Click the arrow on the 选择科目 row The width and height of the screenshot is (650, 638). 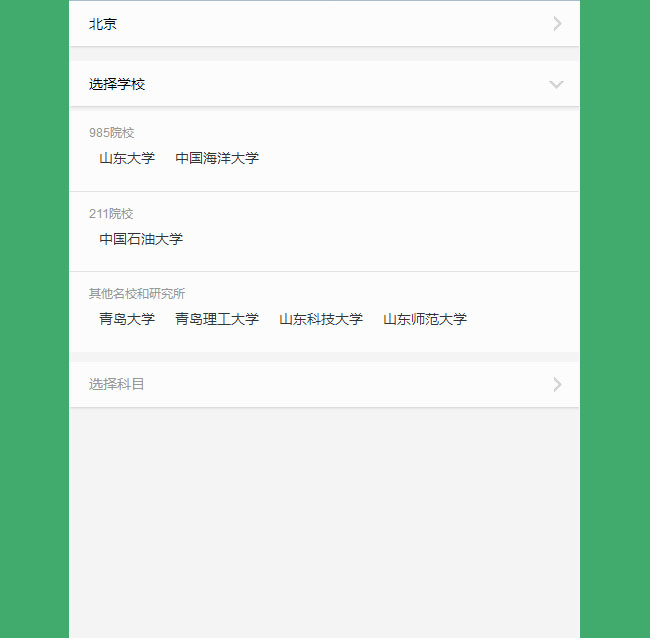557,384
